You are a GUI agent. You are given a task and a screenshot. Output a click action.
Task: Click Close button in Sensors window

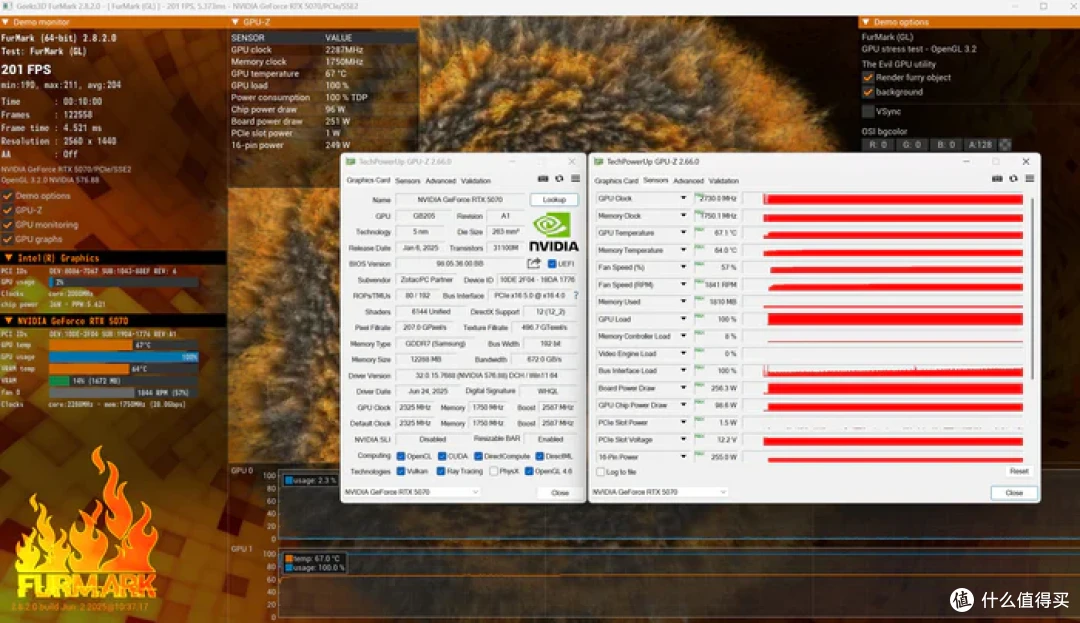pos(1014,493)
